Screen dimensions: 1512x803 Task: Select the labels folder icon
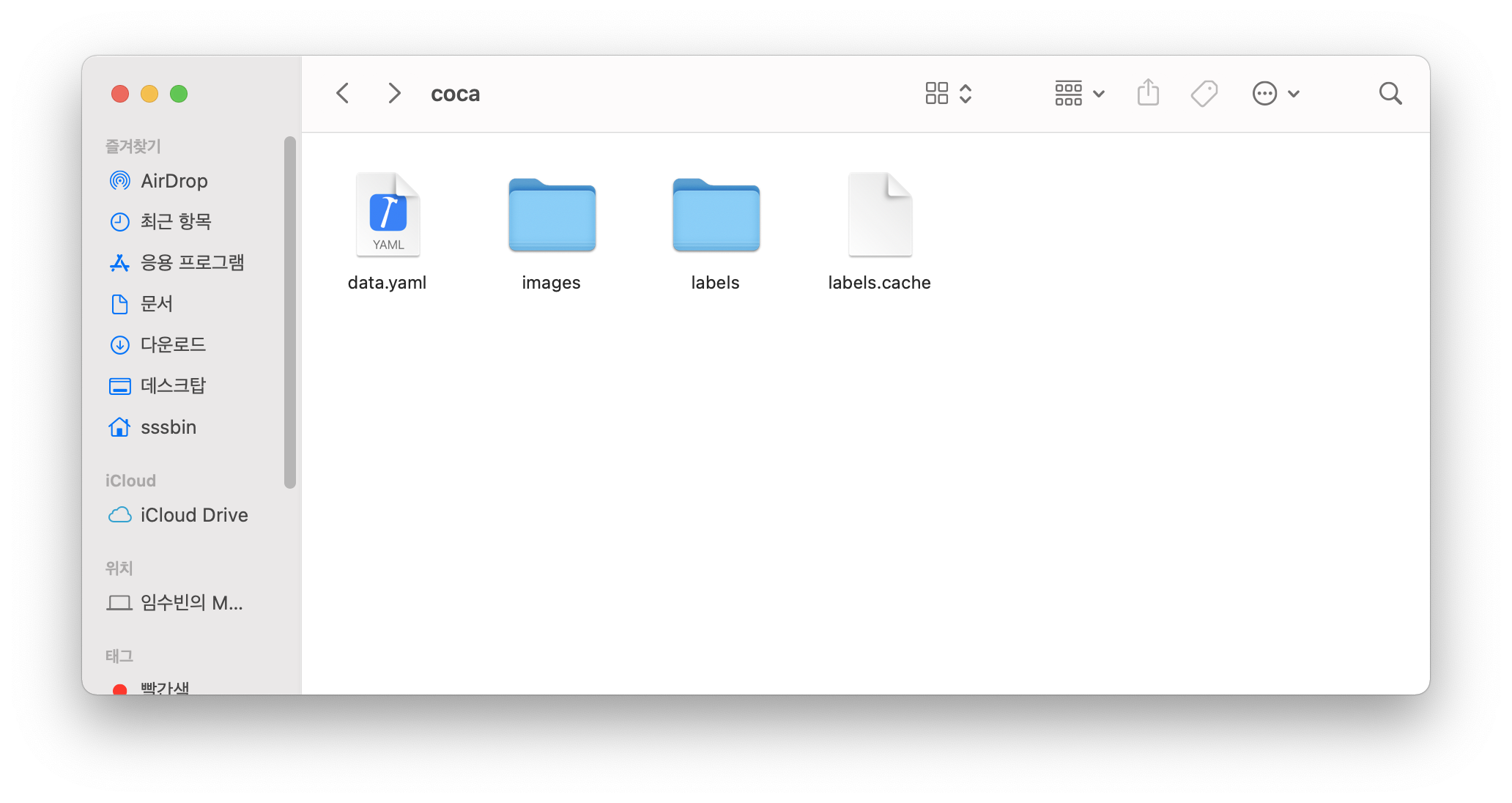tap(716, 215)
